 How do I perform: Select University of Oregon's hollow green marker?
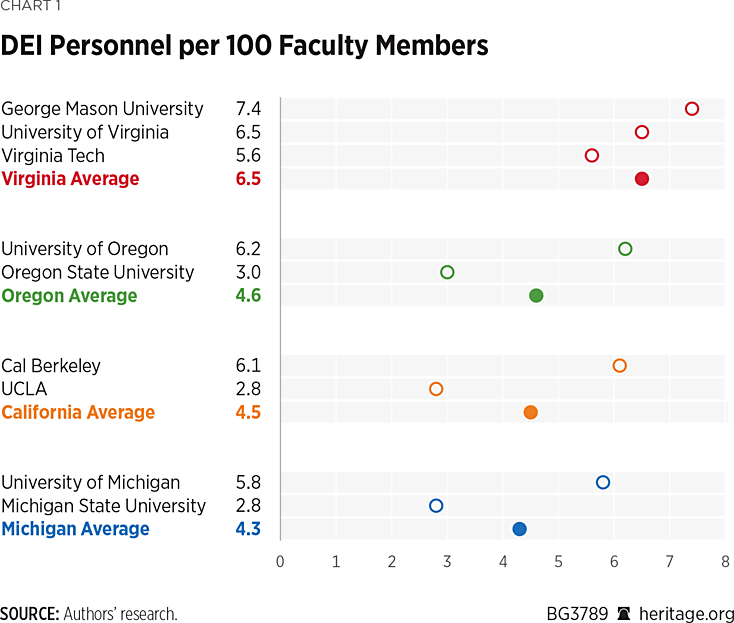[x=625, y=249]
